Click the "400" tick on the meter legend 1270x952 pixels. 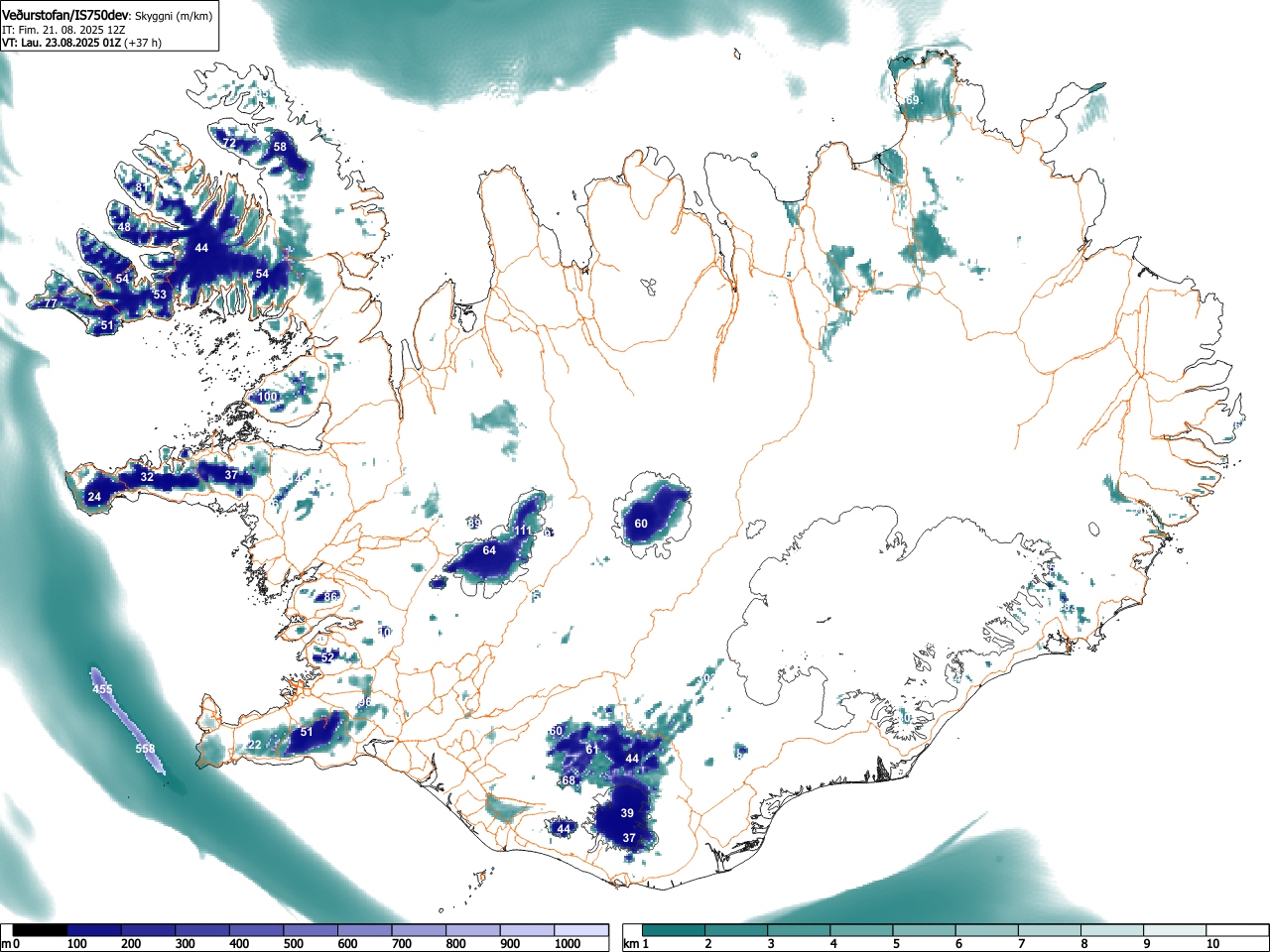point(238,943)
